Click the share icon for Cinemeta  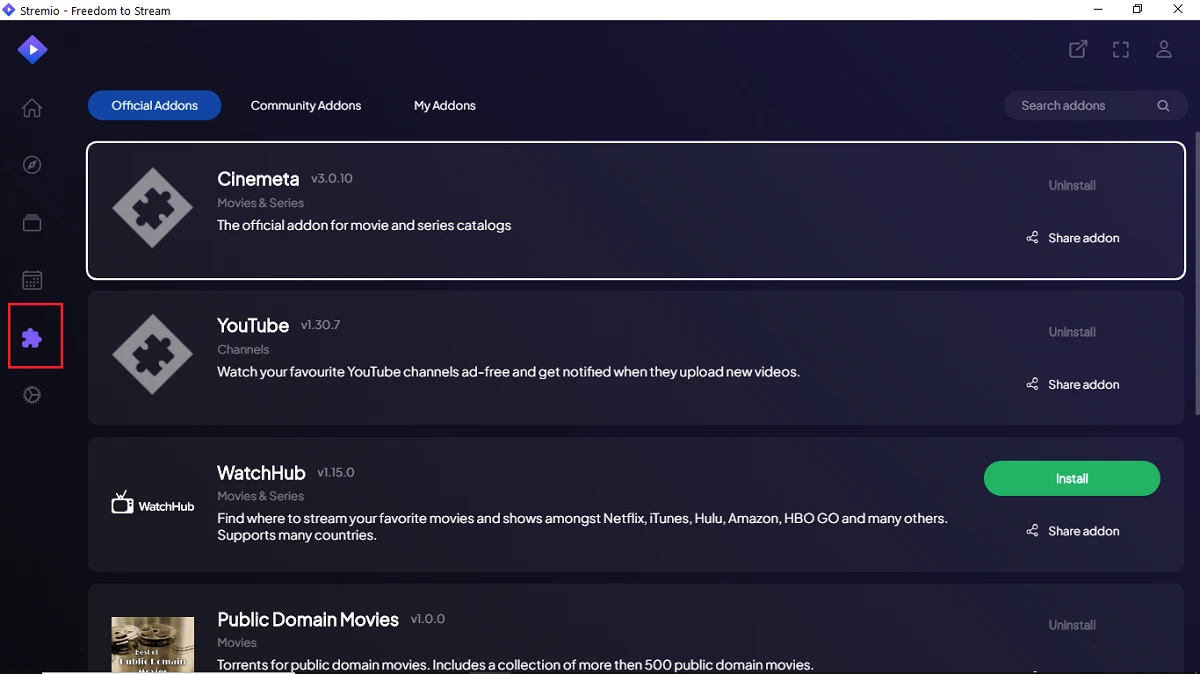(x=1032, y=238)
